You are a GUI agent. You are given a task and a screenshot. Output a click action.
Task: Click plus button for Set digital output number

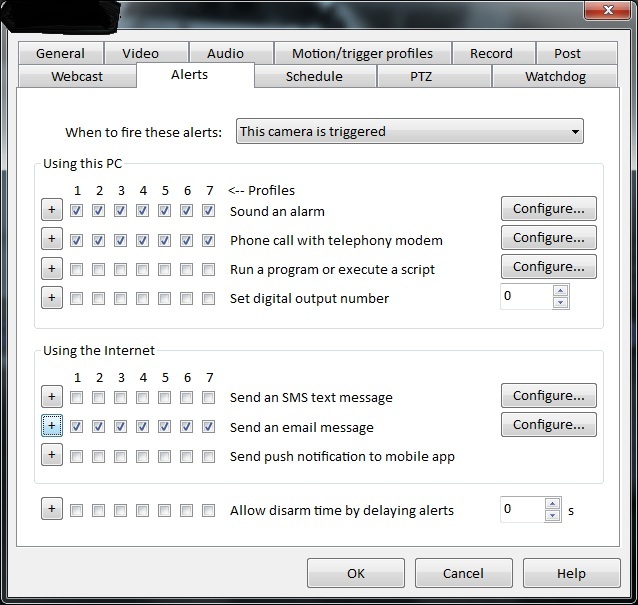(51, 298)
